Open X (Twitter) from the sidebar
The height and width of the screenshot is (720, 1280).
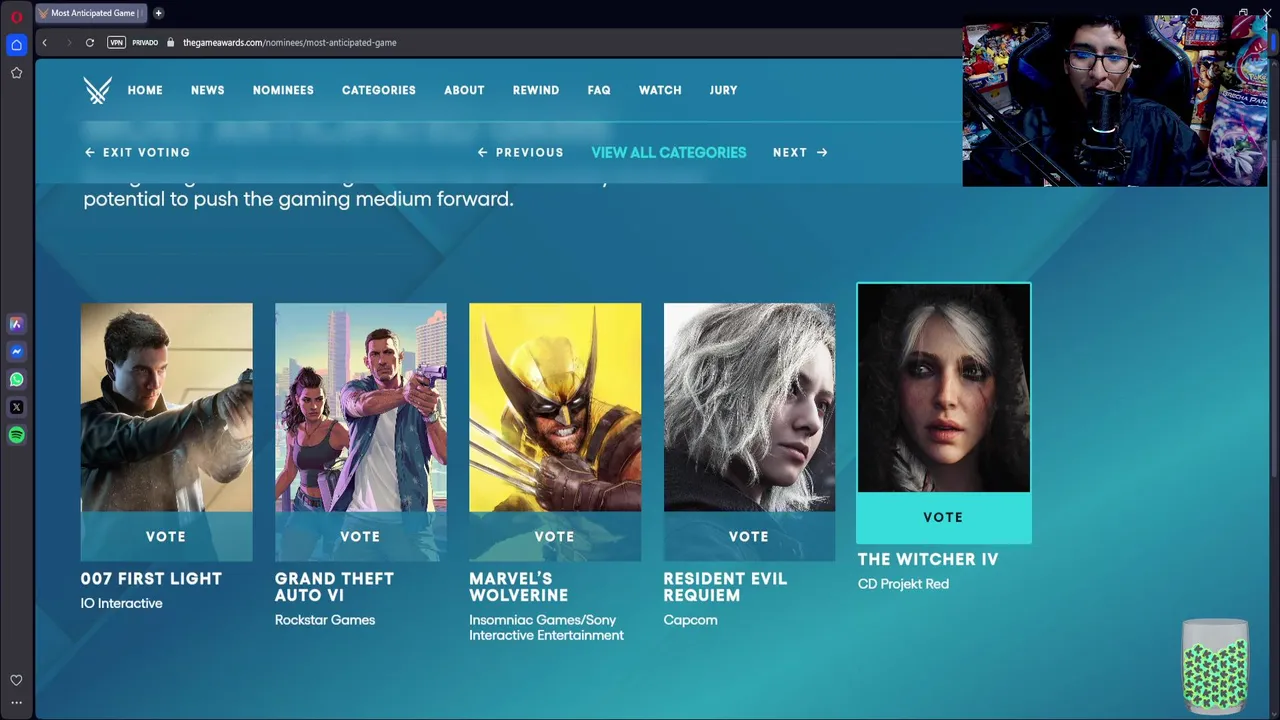[x=16, y=407]
